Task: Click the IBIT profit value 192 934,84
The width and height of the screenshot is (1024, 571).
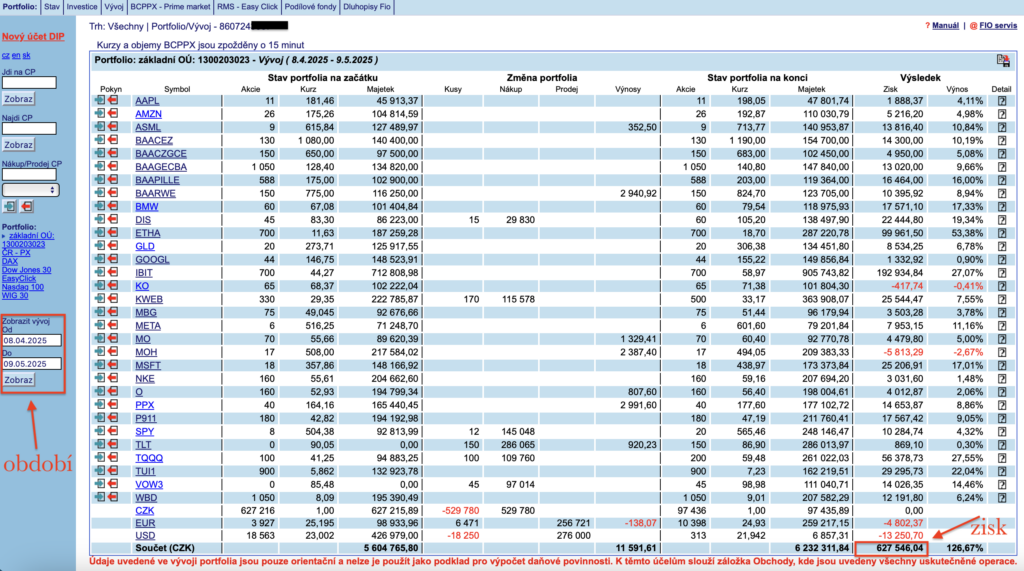Action: pos(900,272)
